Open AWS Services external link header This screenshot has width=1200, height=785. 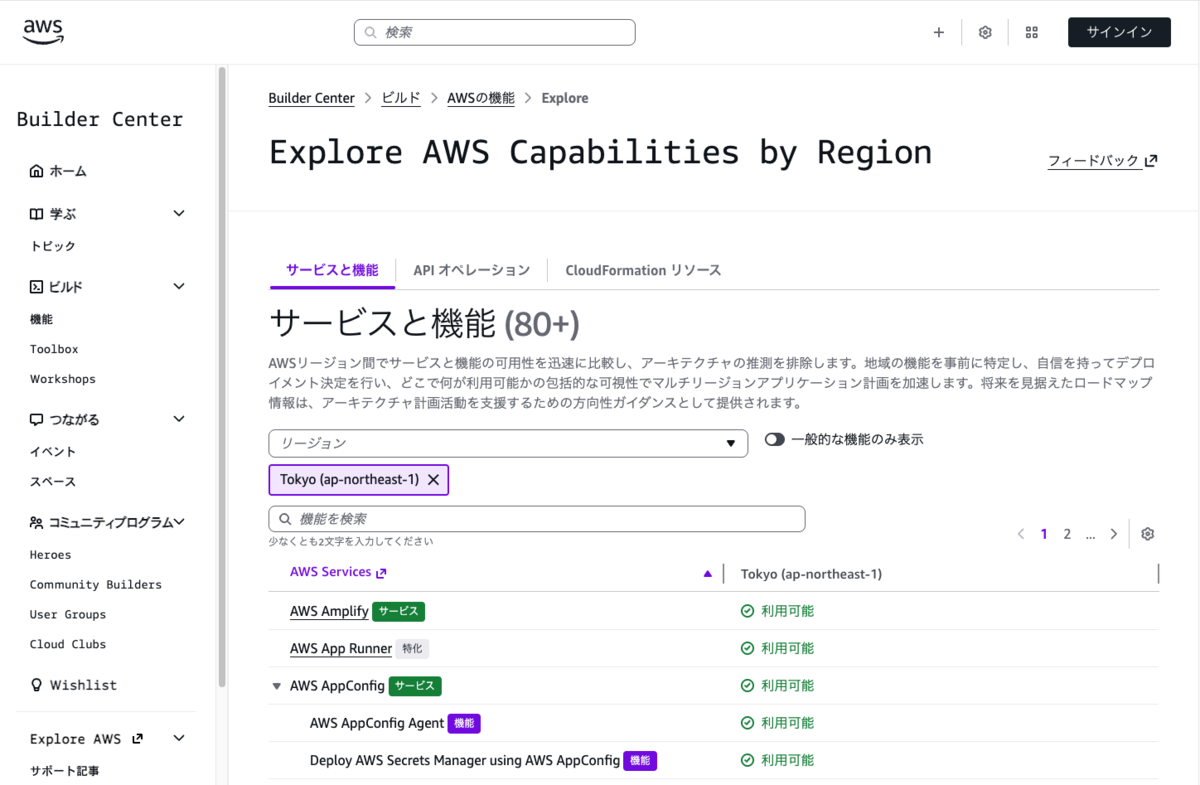(338, 572)
